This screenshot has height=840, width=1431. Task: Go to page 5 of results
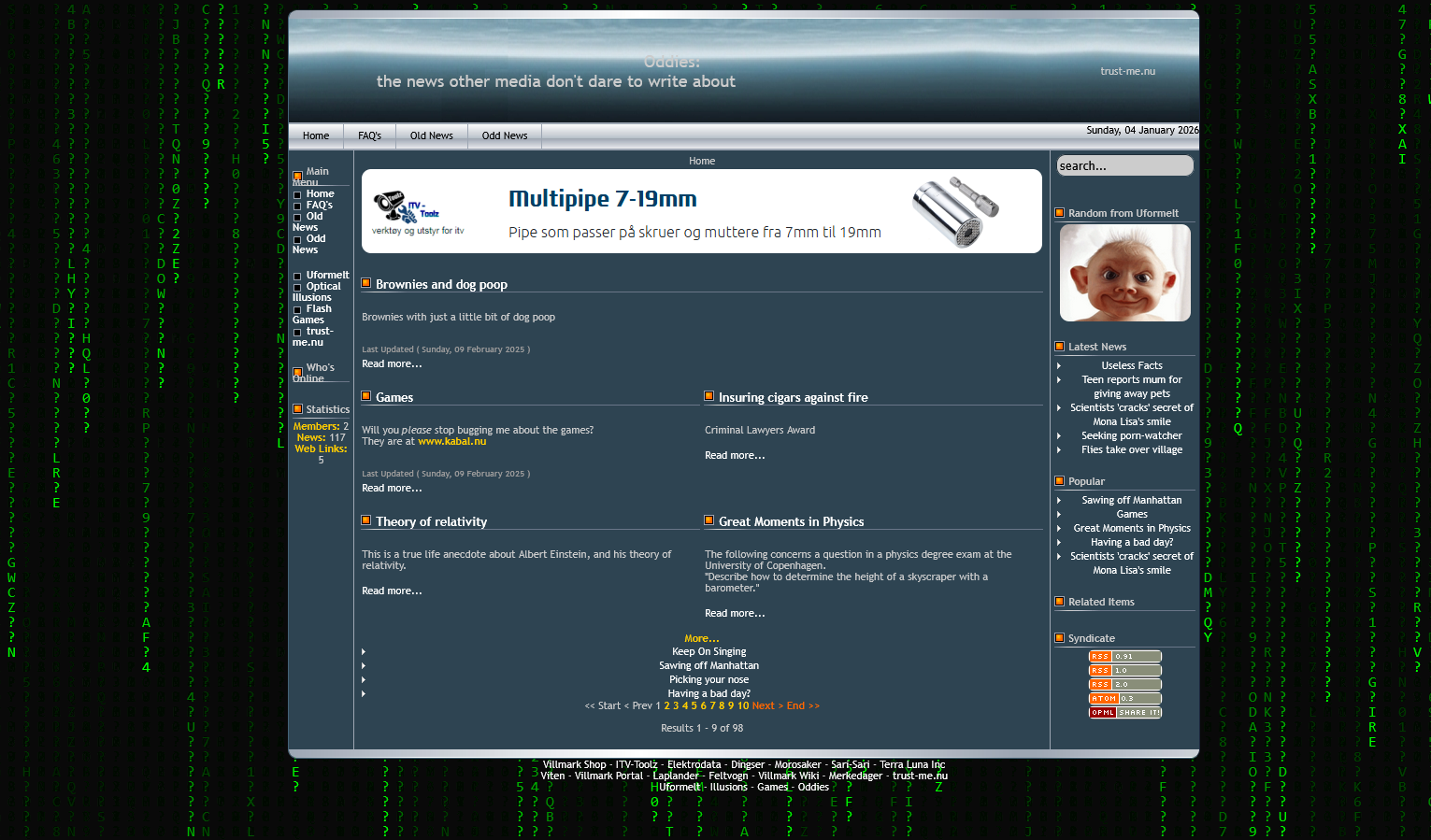694,706
